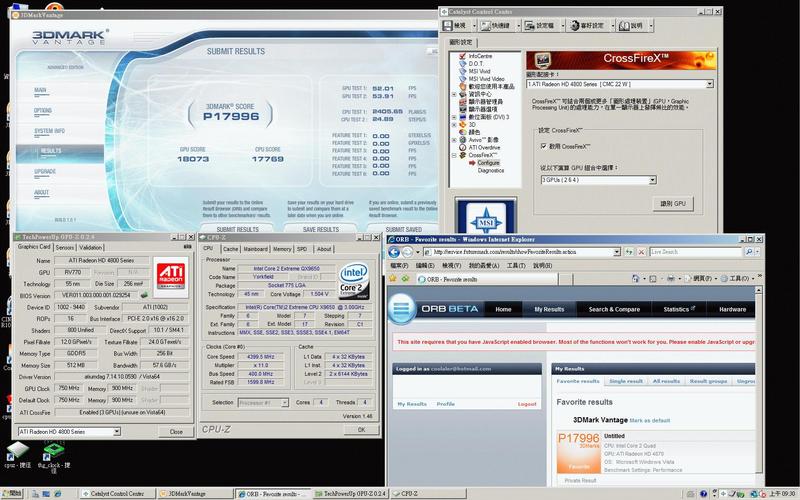Click the Internet Explorer quick launch icon
800x500 pixels.
[x=58, y=494]
